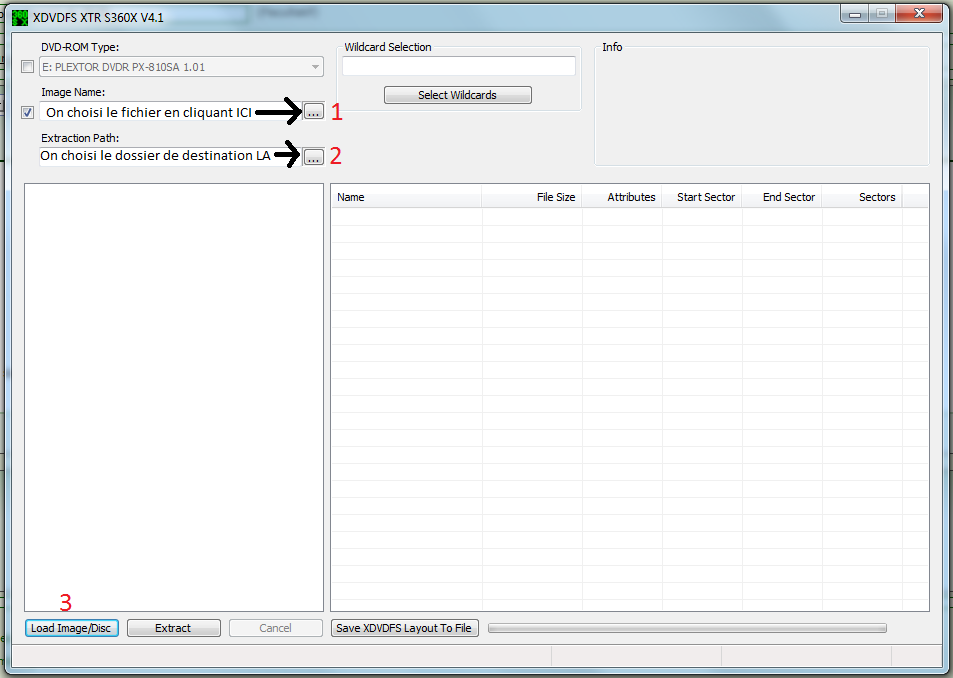
Task: Close the XDVDFS XTR S360X window
Action: (x=919, y=13)
